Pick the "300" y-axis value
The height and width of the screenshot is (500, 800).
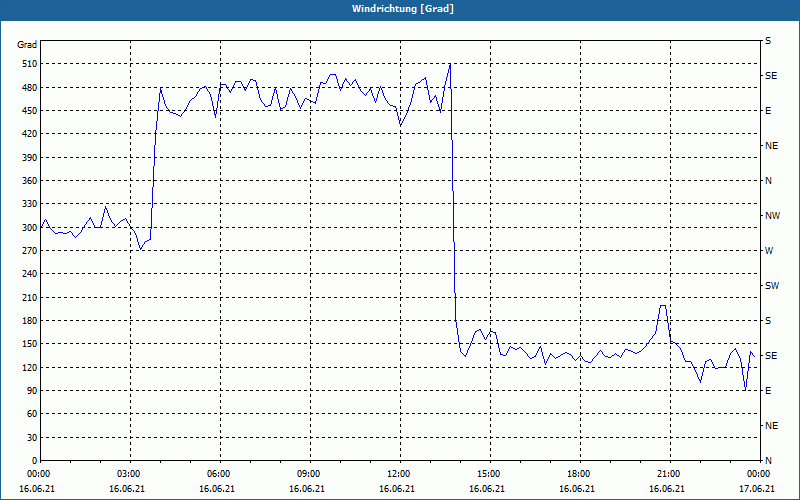pyautogui.click(x=30, y=228)
